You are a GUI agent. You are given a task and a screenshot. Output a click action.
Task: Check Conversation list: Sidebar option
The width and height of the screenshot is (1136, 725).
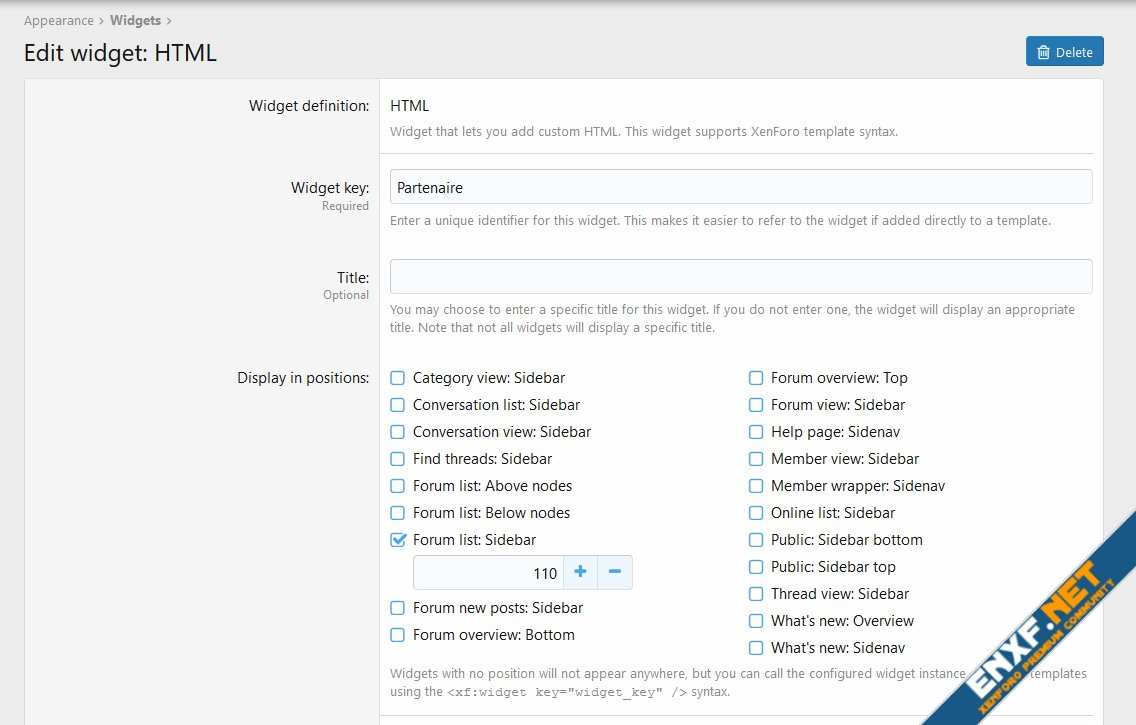point(398,405)
